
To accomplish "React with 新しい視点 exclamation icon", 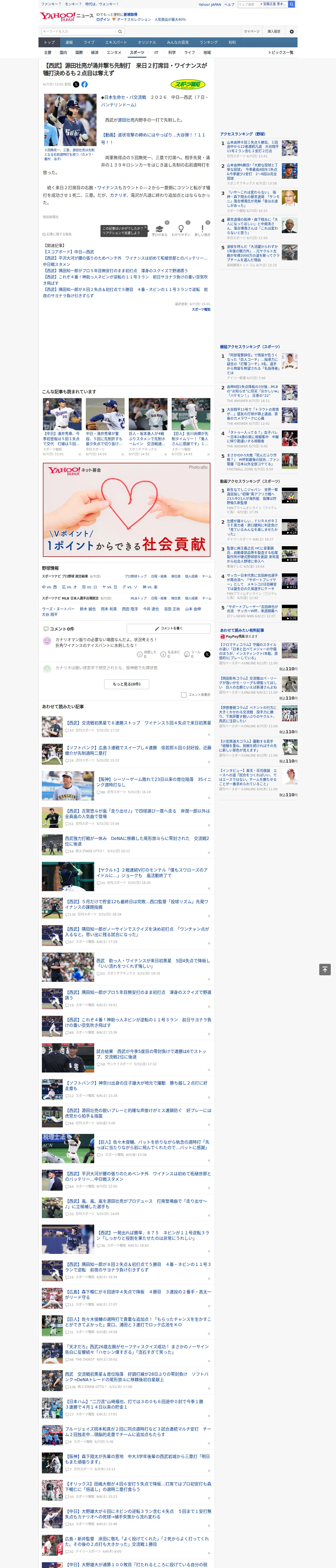I will 203,229.
